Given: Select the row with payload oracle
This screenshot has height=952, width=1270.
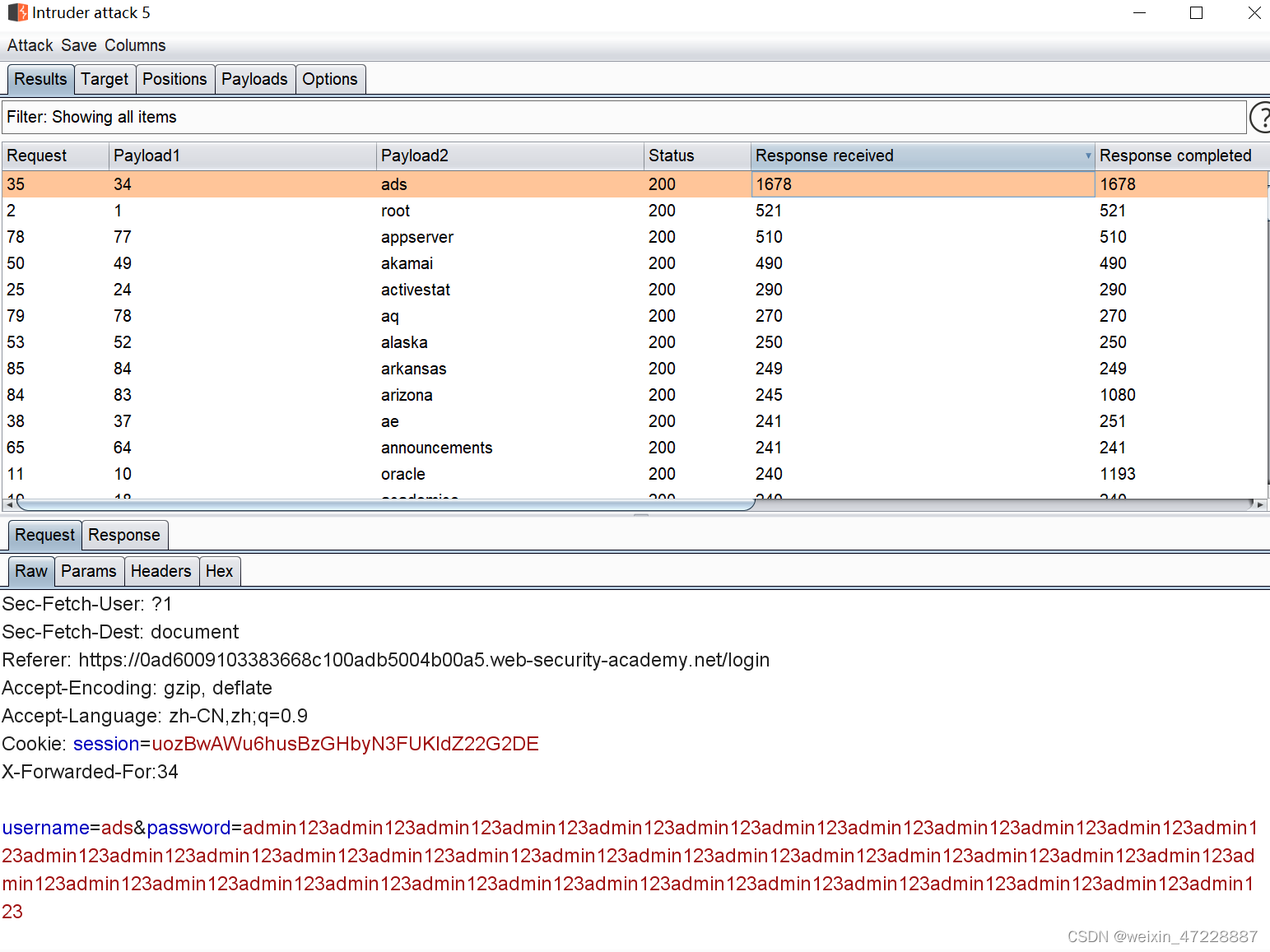Looking at the screenshot, I should (x=635, y=474).
